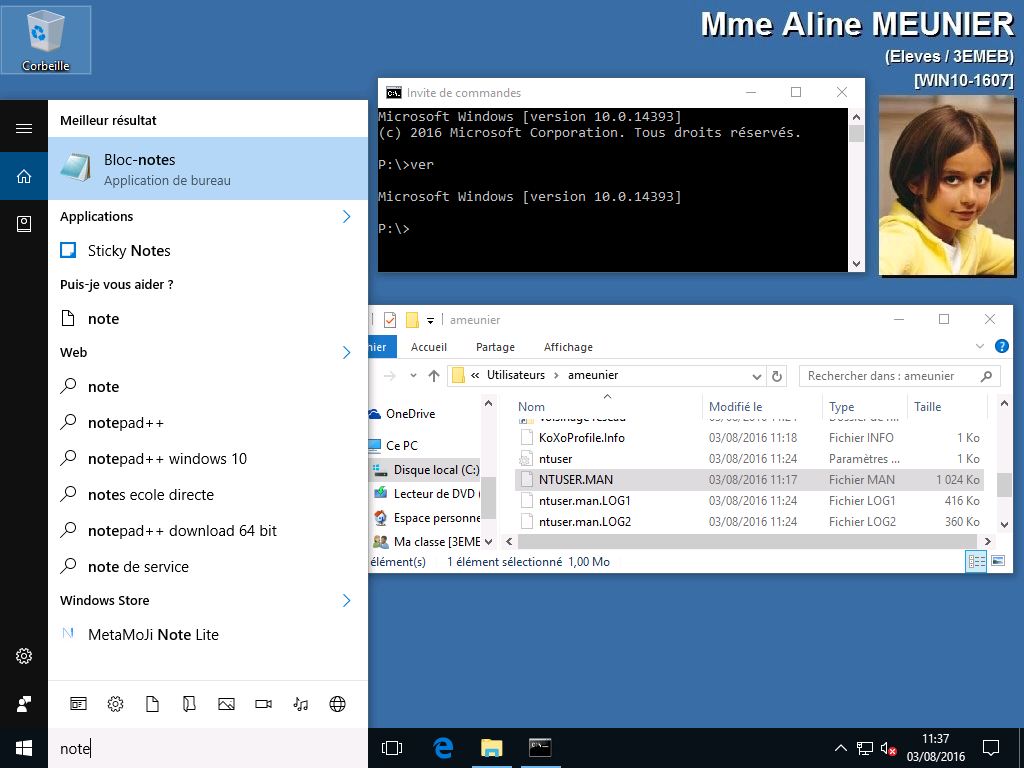This screenshot has width=1024, height=768.
Task: Refresh the ameunier folder in Explorer
Action: 776,376
